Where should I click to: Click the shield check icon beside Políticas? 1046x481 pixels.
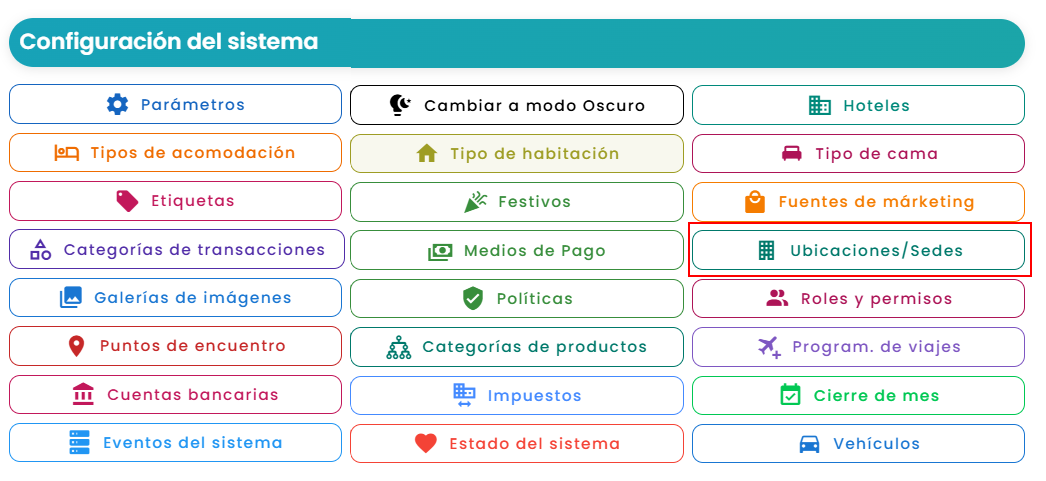pyautogui.click(x=472, y=298)
